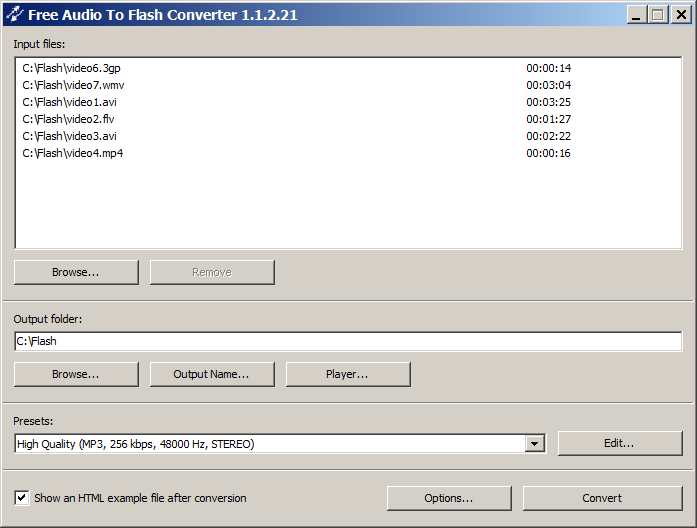Click the Output folder path field
Image resolution: width=697 pixels, height=528 pixels.
(348, 341)
